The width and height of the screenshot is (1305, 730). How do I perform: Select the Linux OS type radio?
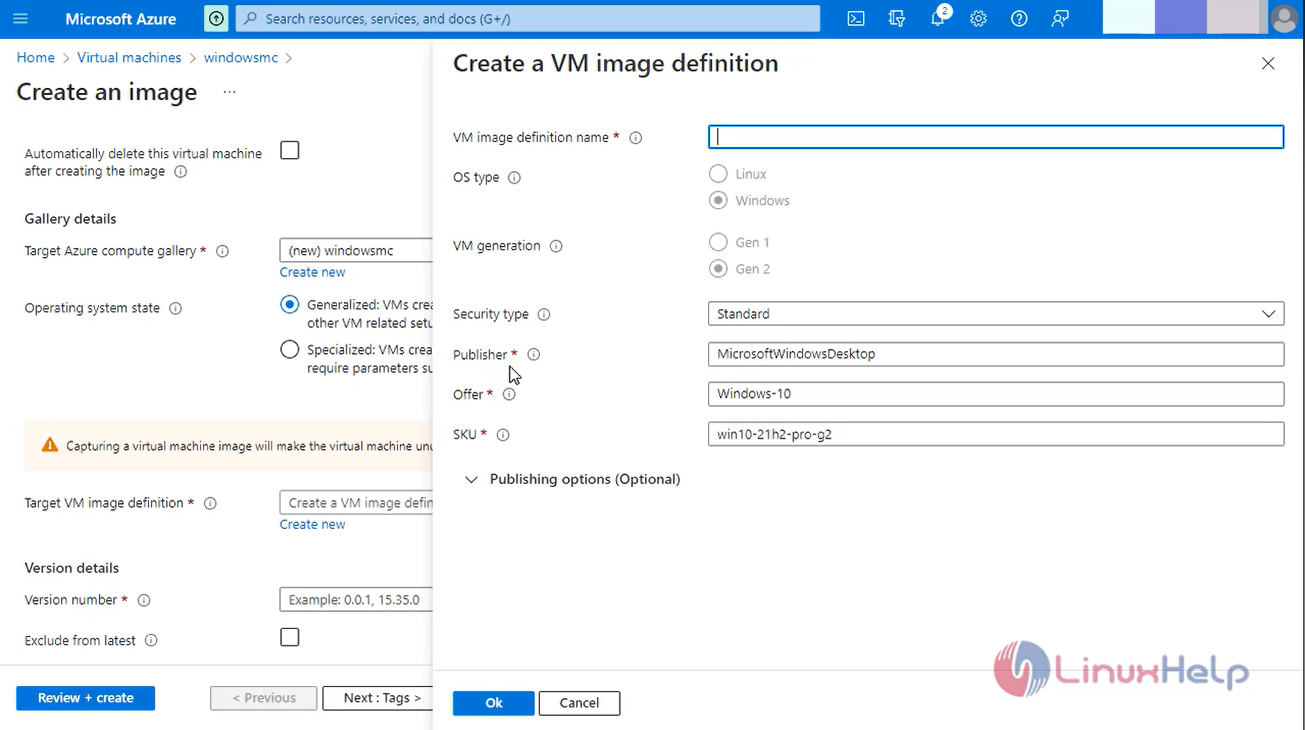click(x=718, y=174)
